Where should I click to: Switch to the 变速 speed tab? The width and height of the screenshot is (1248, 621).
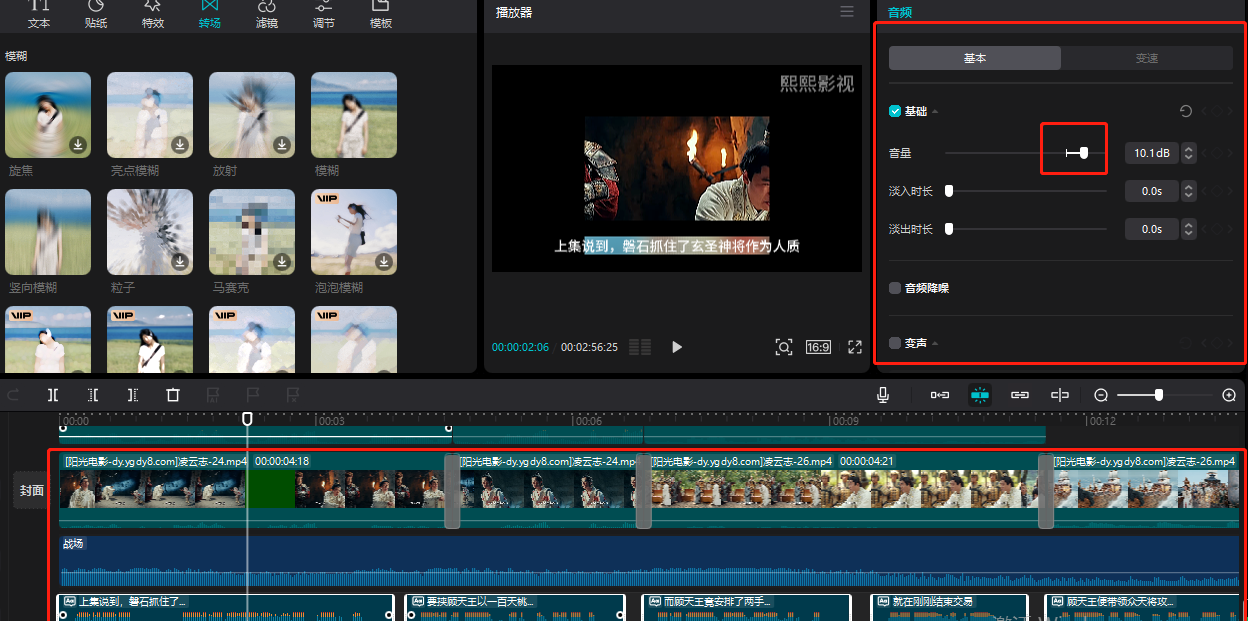tap(1147, 58)
